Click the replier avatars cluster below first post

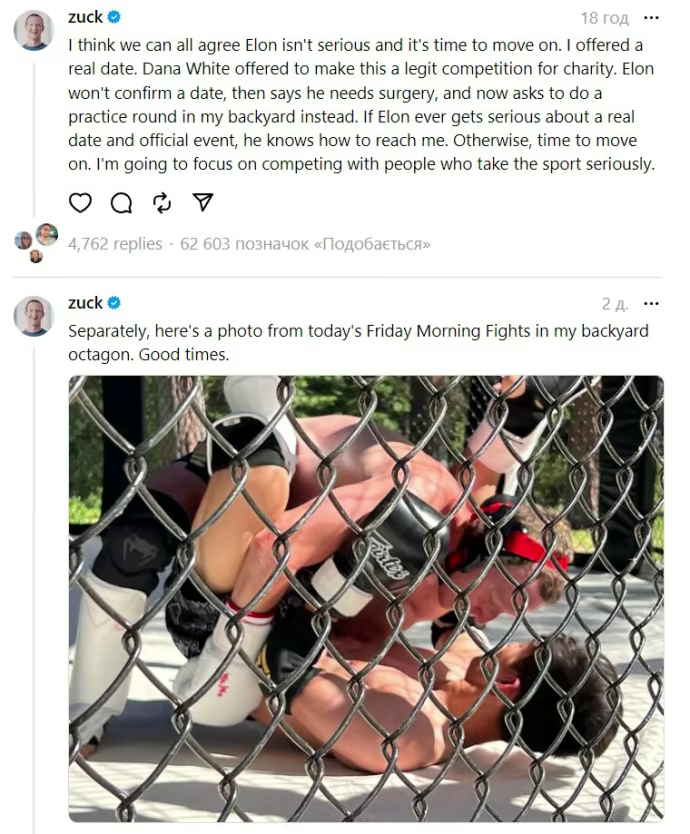[x=36, y=243]
